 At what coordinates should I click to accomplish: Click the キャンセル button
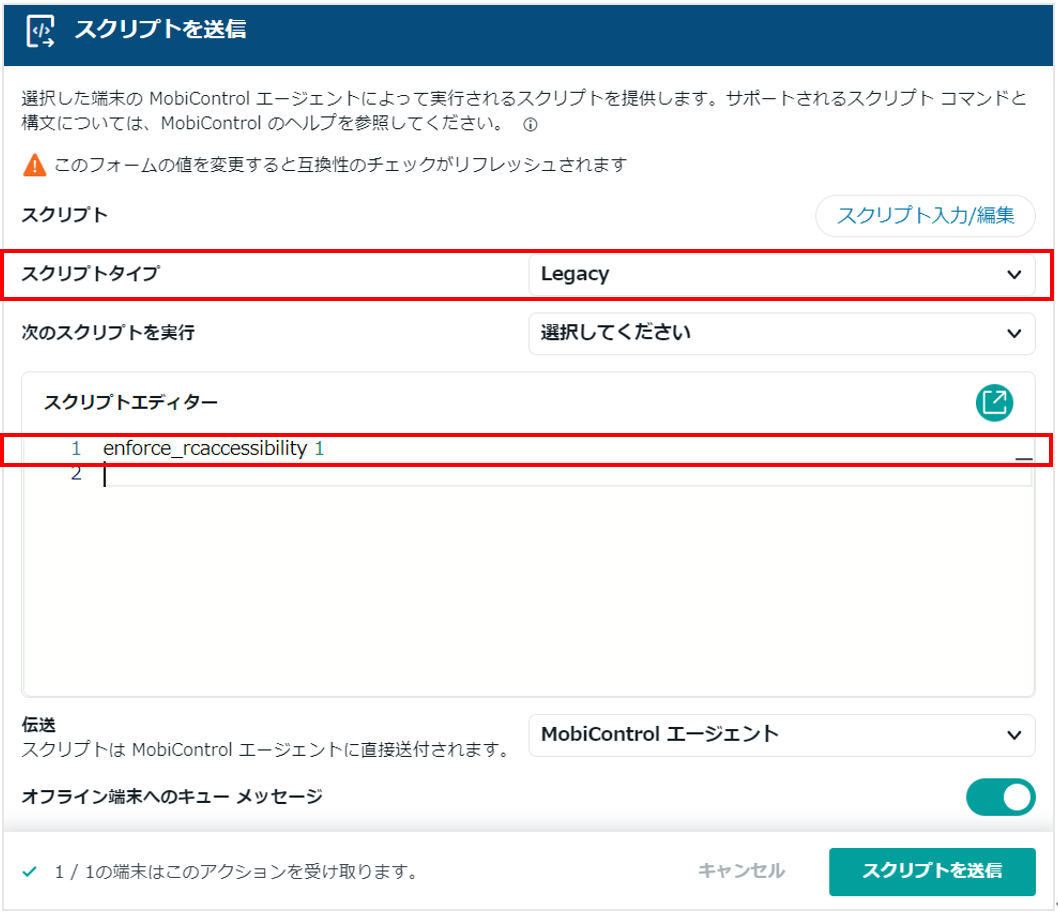pos(741,871)
